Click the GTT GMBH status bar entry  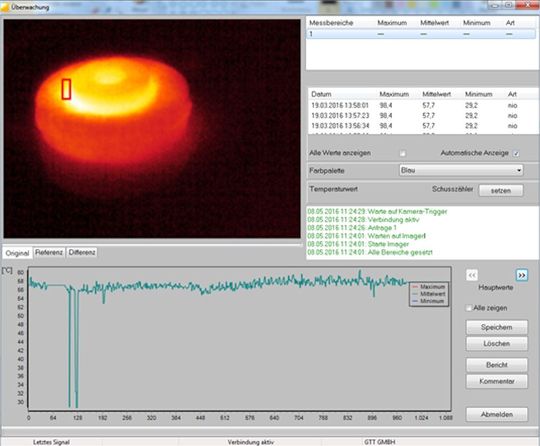(380, 442)
